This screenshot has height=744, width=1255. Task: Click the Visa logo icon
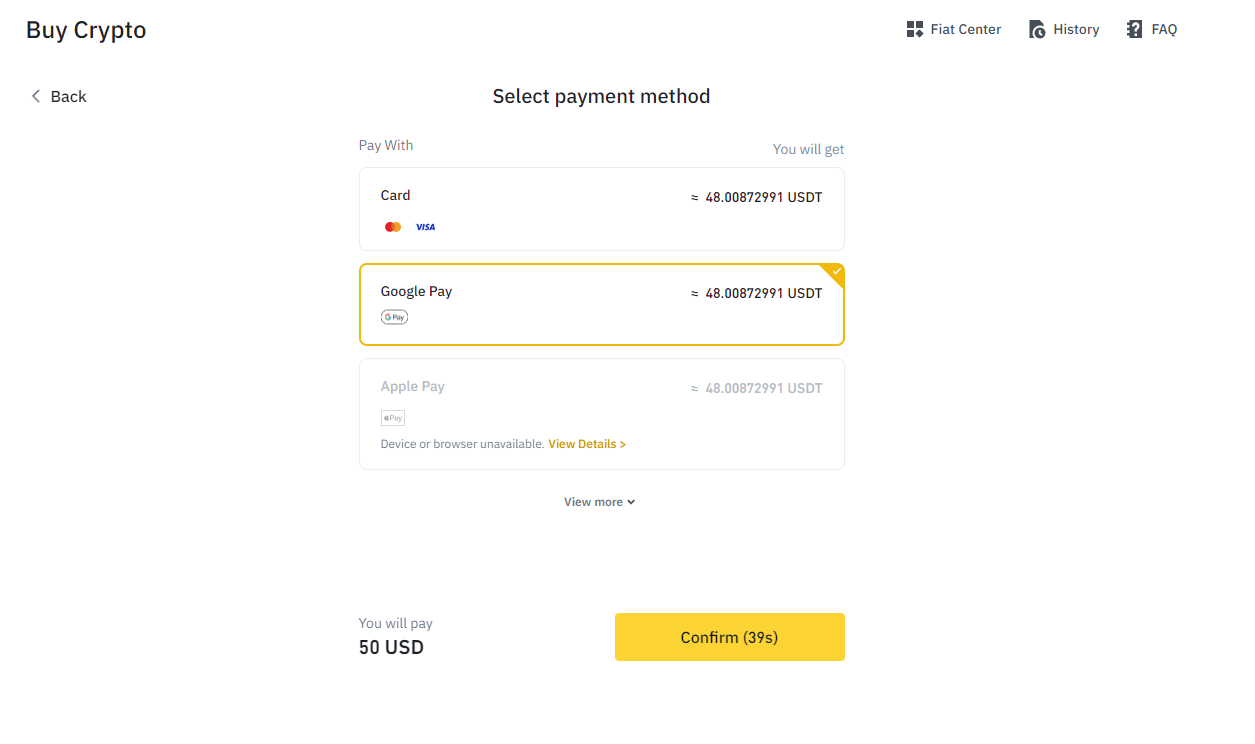(425, 227)
